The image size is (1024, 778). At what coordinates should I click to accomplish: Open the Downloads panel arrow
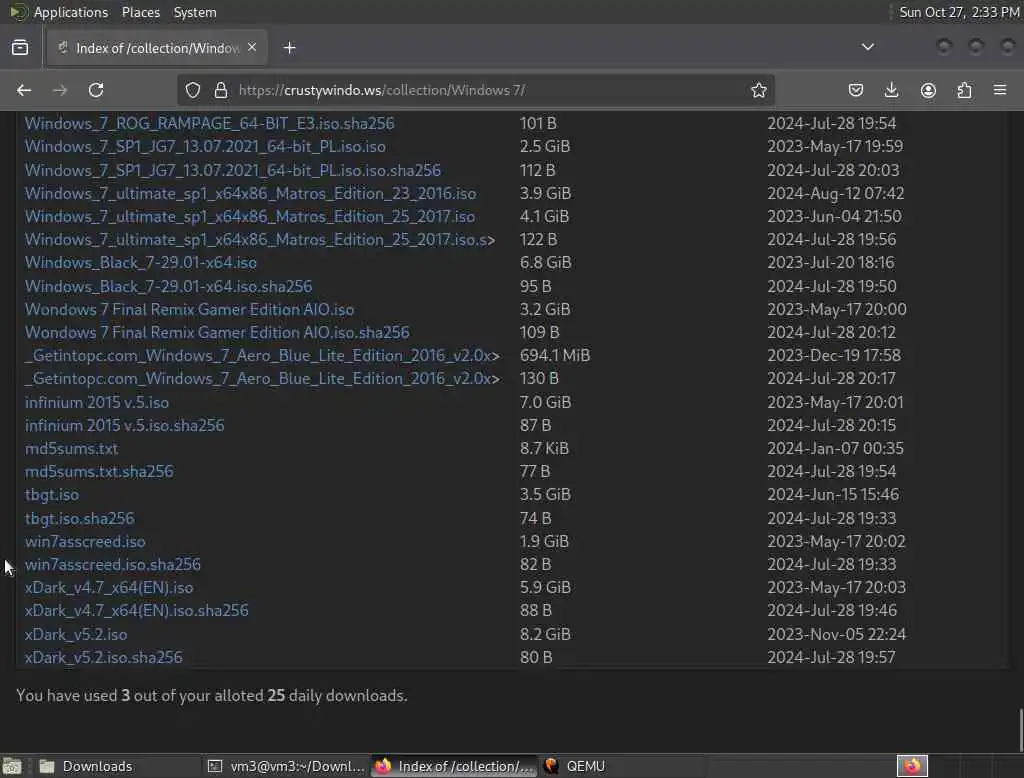tap(891, 90)
